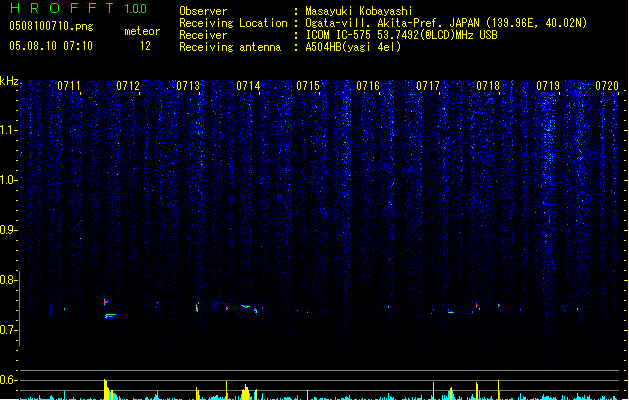This screenshot has height=400, width=629.
Task: Click the 0713 time marker
Action: pos(188,86)
